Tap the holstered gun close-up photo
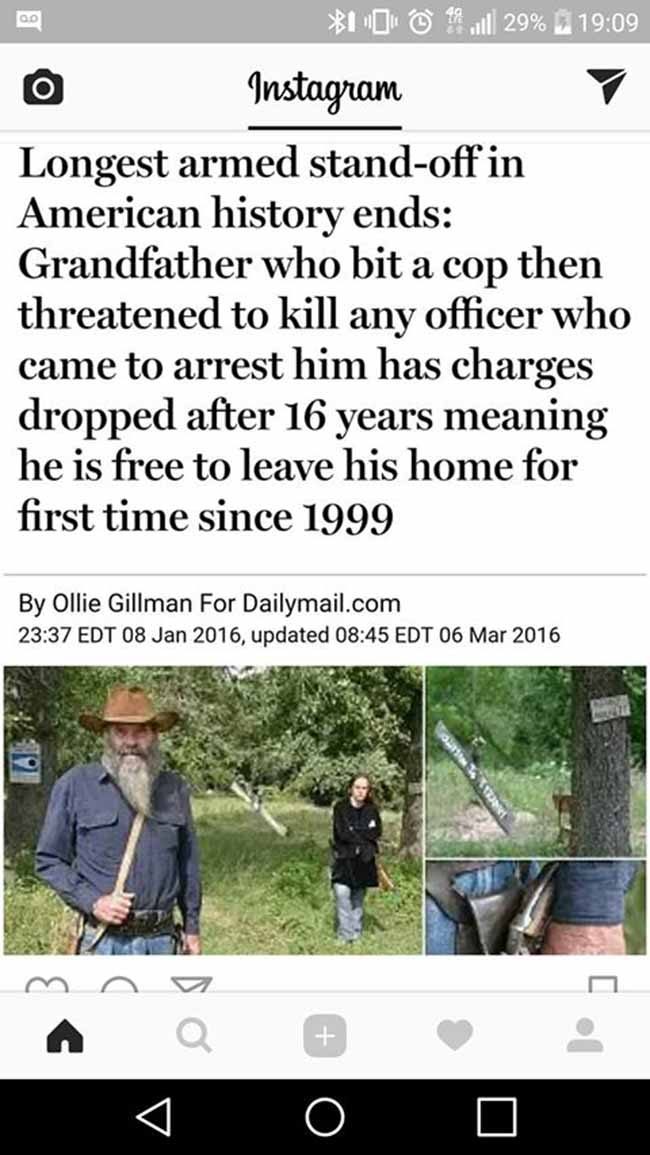Image resolution: width=650 pixels, height=1155 pixels. click(536, 908)
